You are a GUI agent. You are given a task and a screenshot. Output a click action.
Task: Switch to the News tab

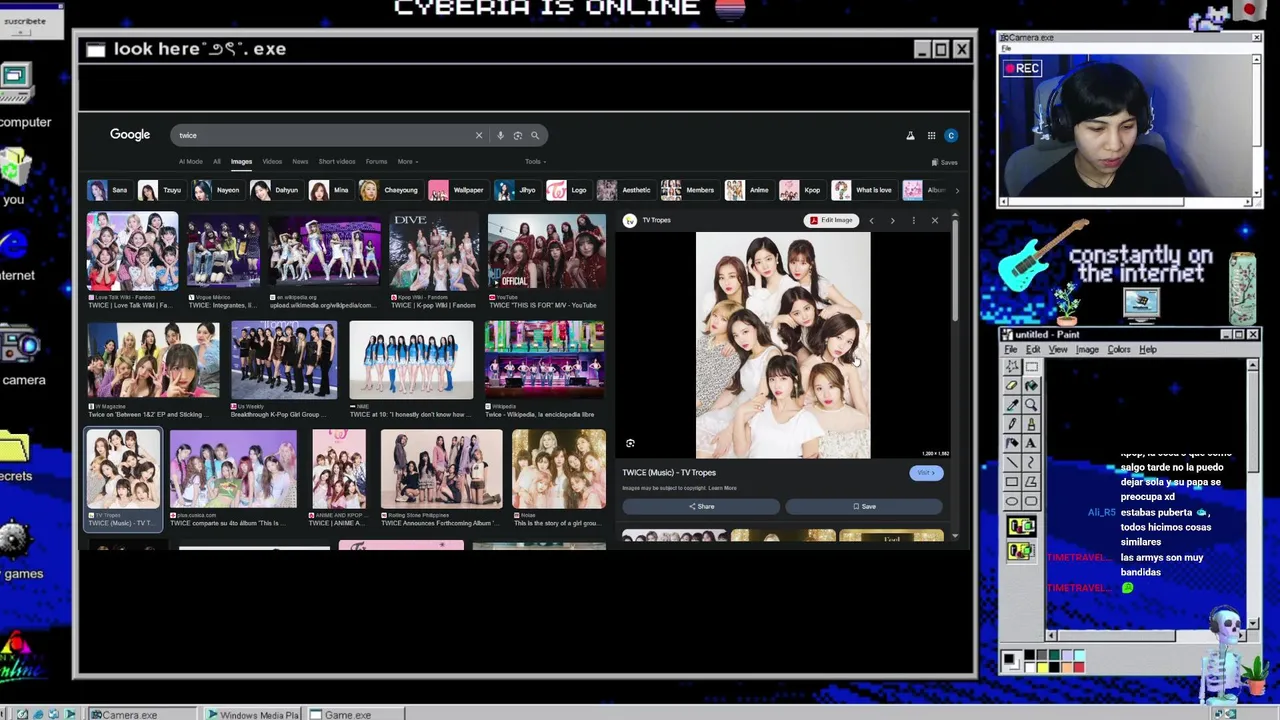pos(300,161)
